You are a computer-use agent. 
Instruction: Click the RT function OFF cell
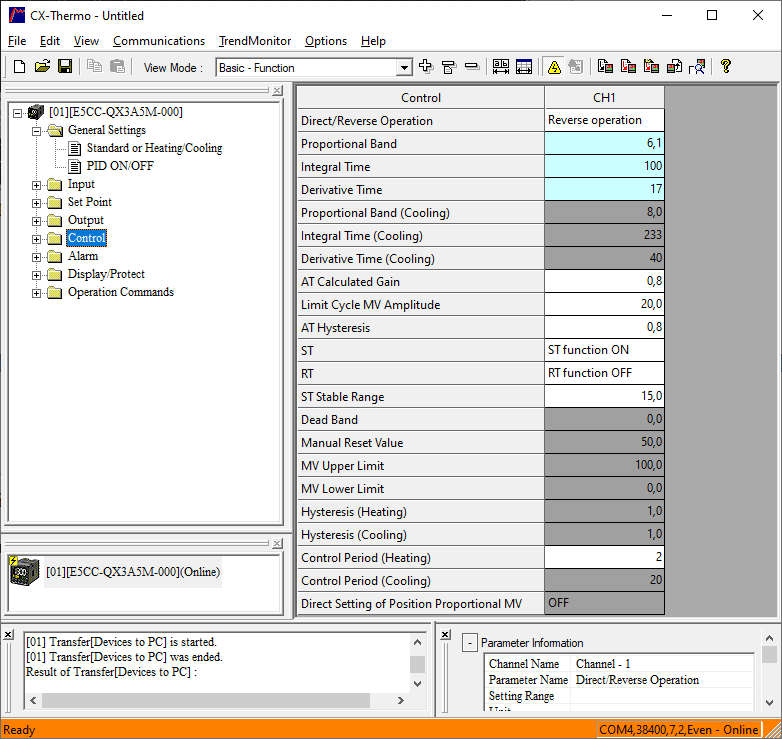coord(604,373)
